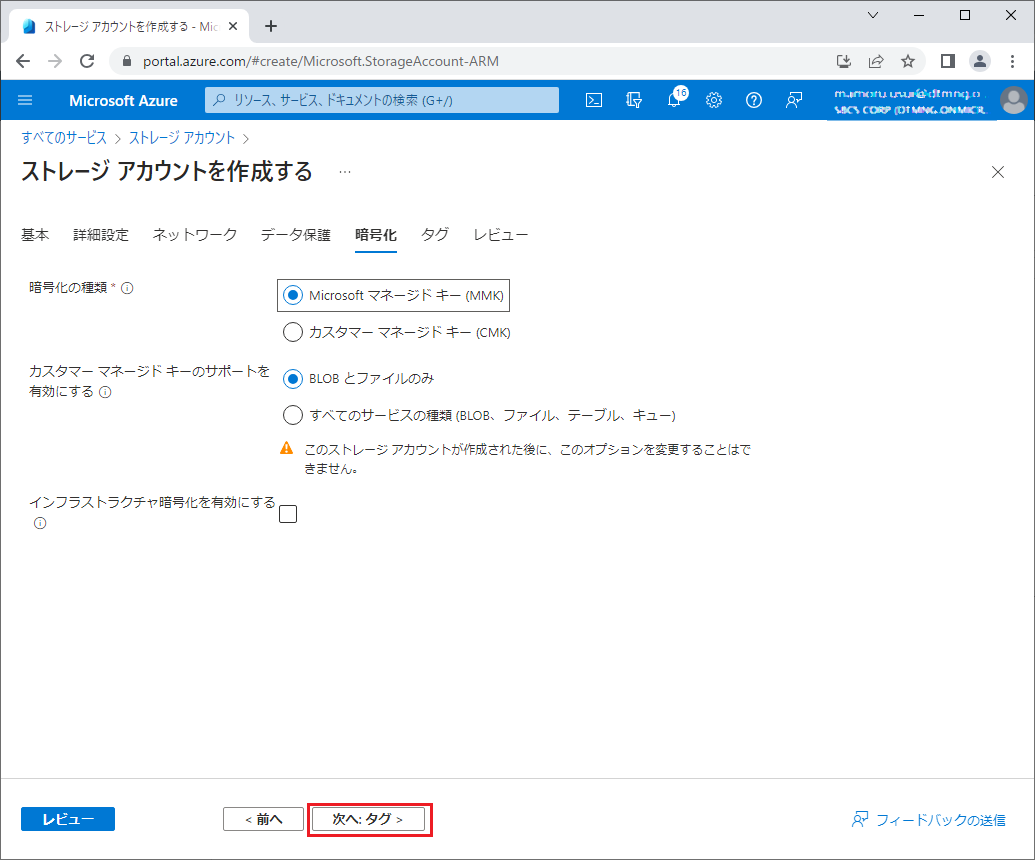Bookmark this page with the star icon
Viewport: 1035px width, 860px height.
(x=908, y=61)
